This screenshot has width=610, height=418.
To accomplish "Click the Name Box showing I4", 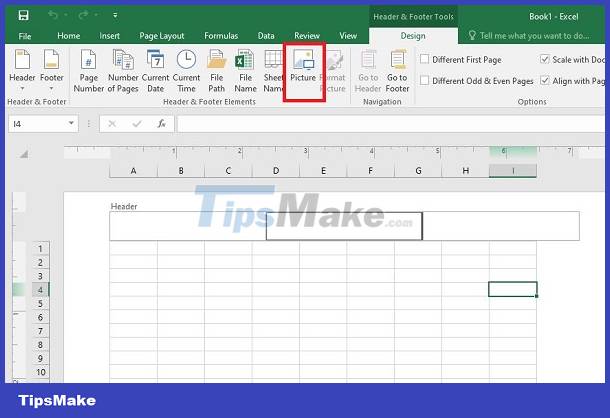I will click(37, 124).
